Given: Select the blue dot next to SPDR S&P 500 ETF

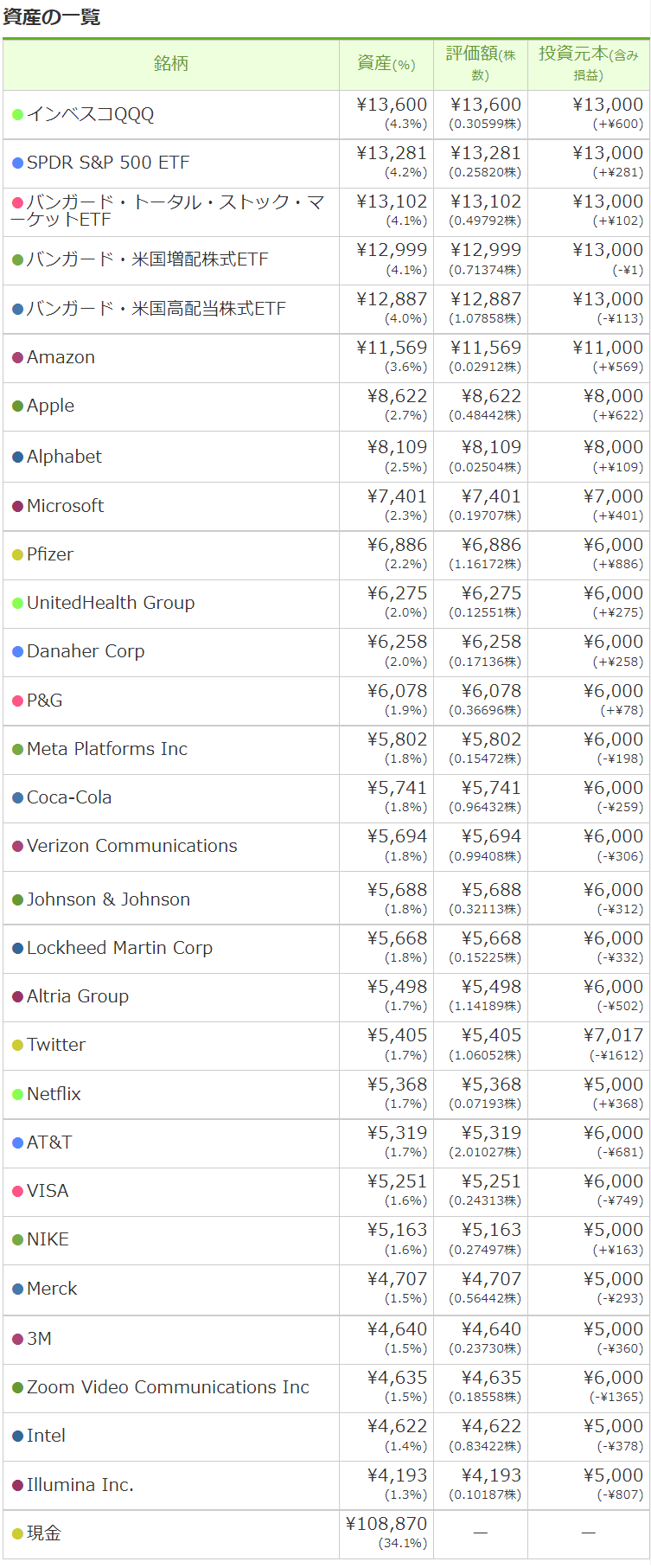Looking at the screenshot, I should coord(17,163).
